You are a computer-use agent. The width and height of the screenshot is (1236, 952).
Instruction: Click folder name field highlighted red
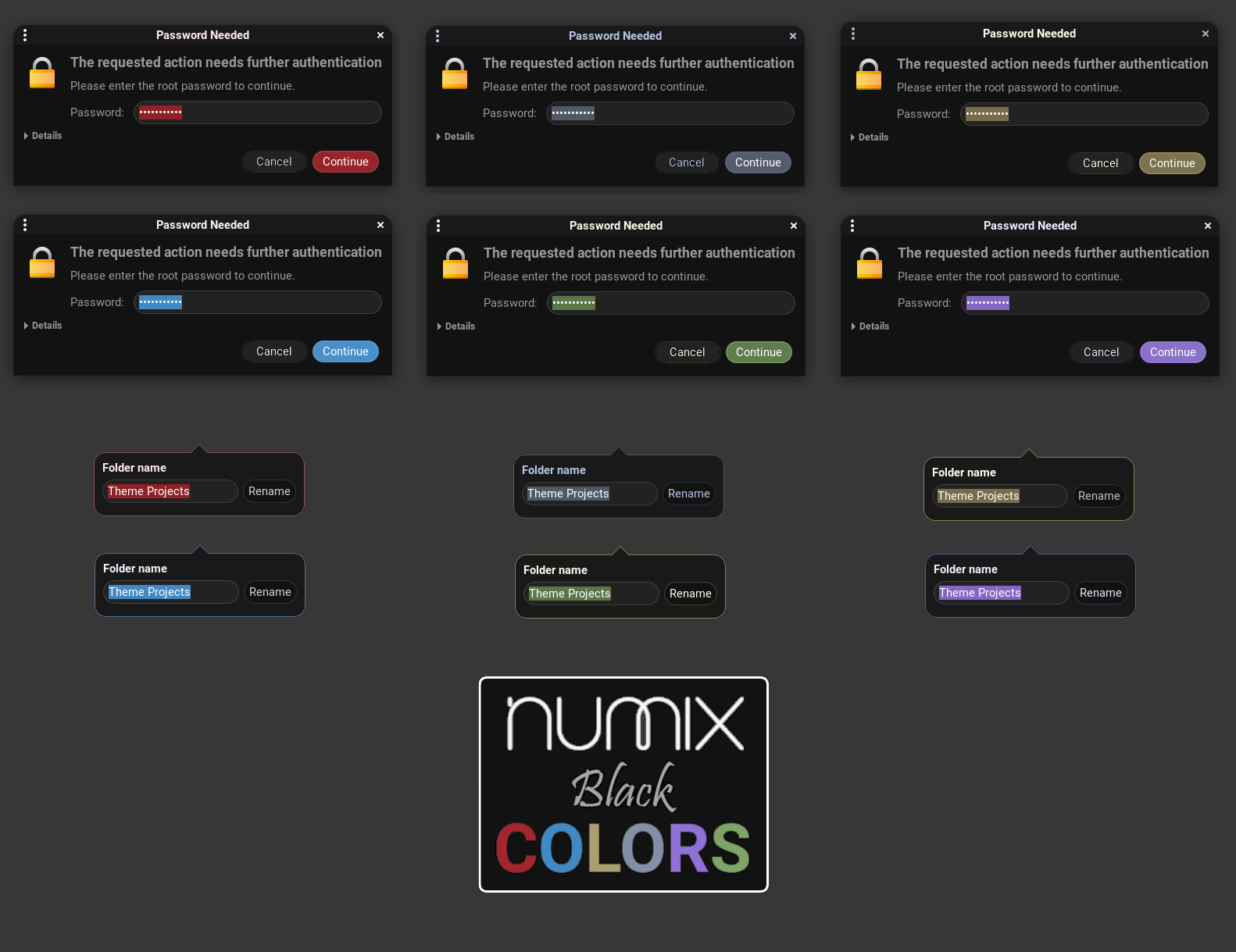click(x=170, y=491)
